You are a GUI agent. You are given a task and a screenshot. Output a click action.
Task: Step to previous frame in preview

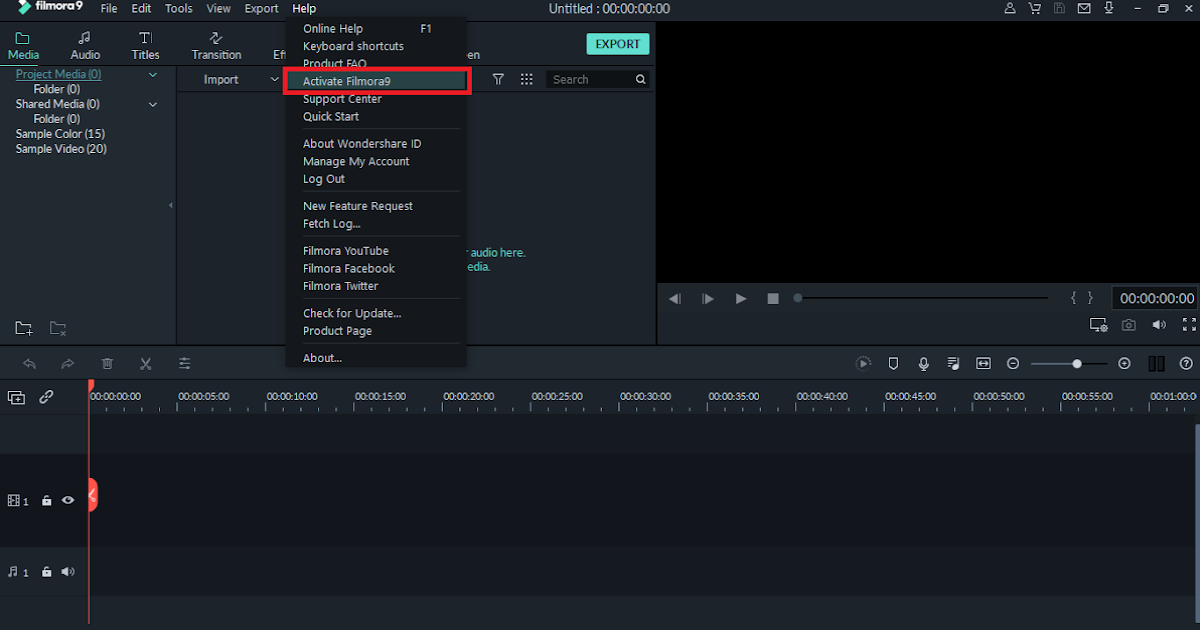point(675,298)
